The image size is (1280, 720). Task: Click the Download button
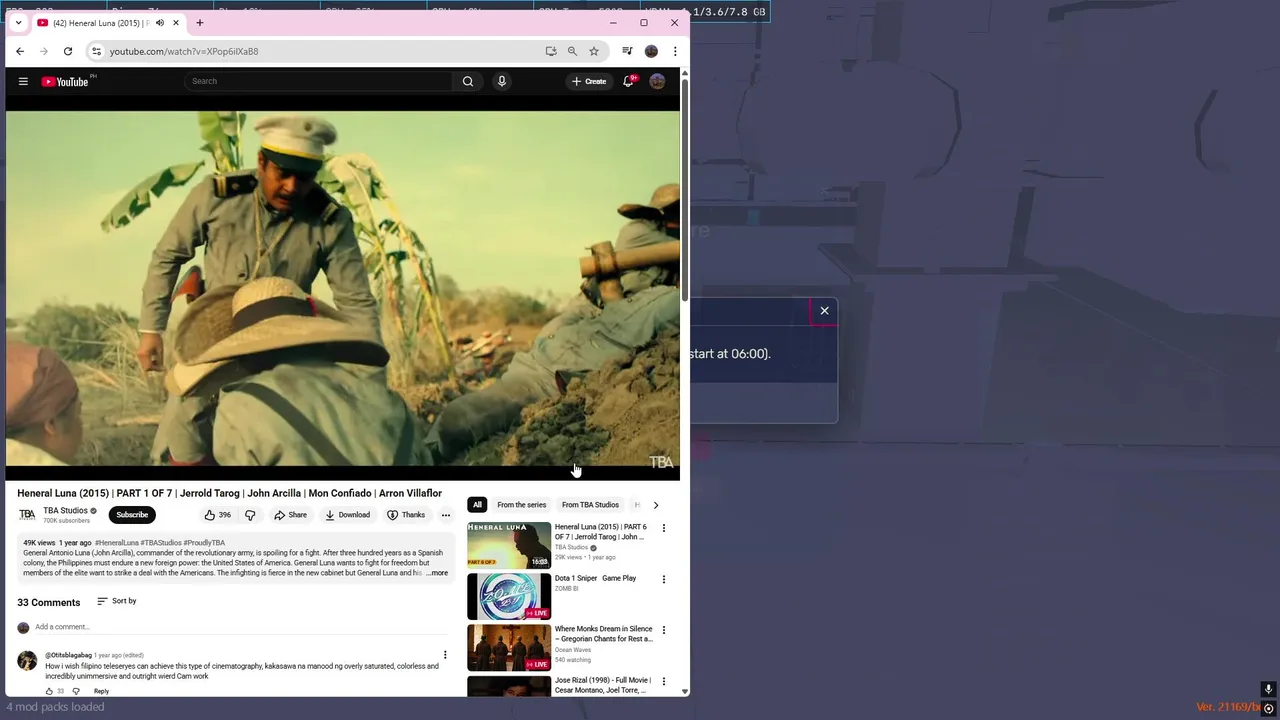coord(348,515)
